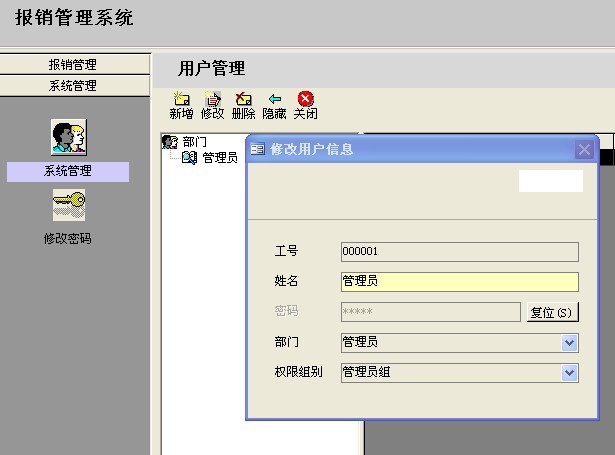Click the 修改用户信息 dialog title icon
615x455 pixels.
257,149
